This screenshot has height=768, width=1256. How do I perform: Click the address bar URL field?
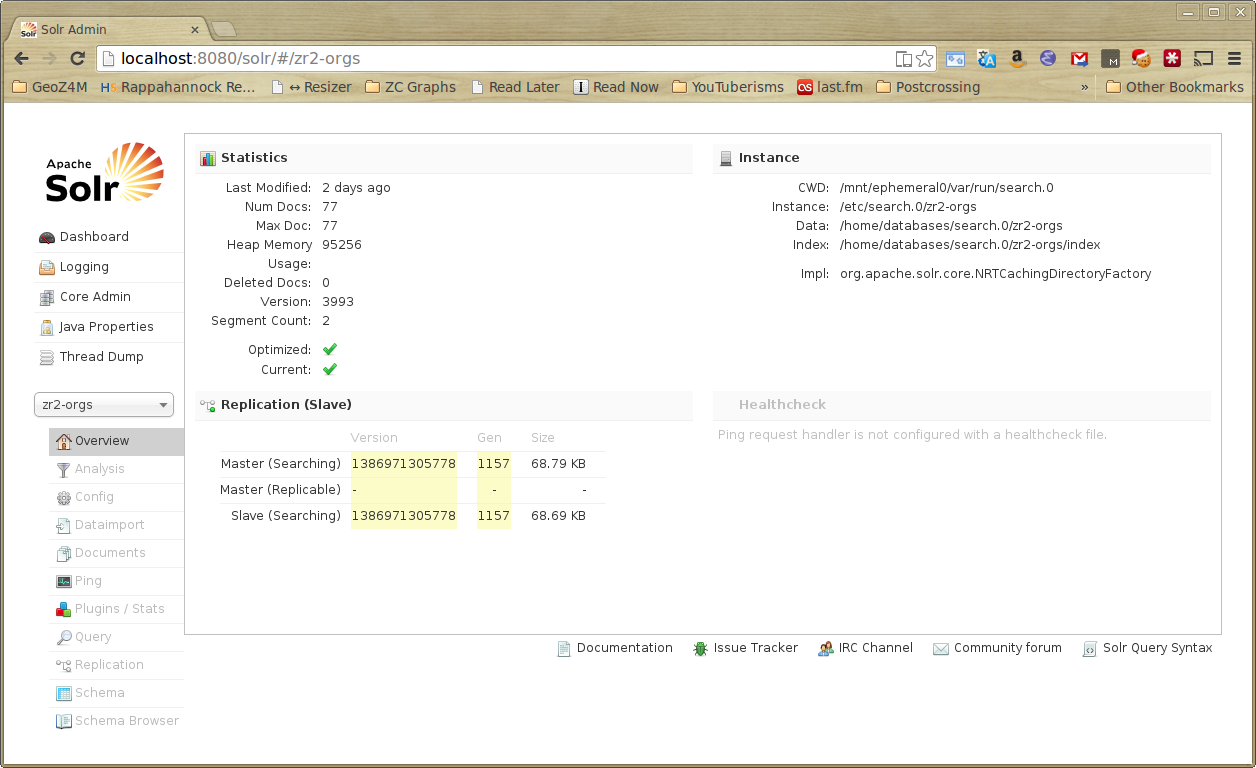click(x=500, y=59)
